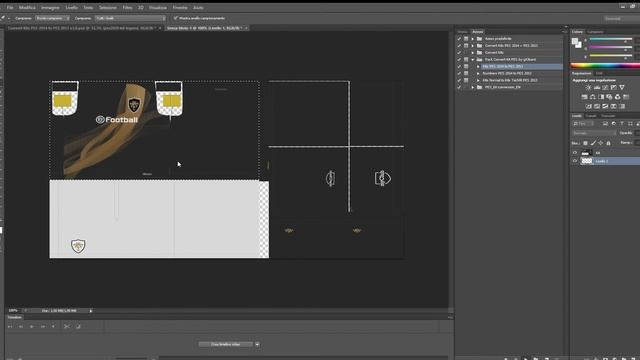Expand 'Numbers PES 2014 to PES 2013' action
The image size is (640, 360).
click(x=478, y=73)
